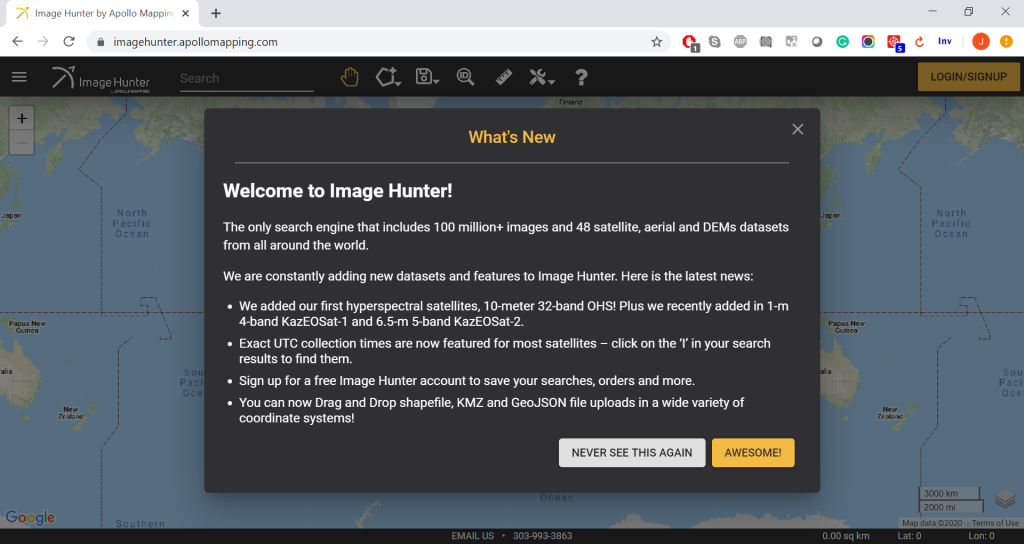Click the 'Lon: 0' status readout
Screen dimensions: 1024x544
981,536
